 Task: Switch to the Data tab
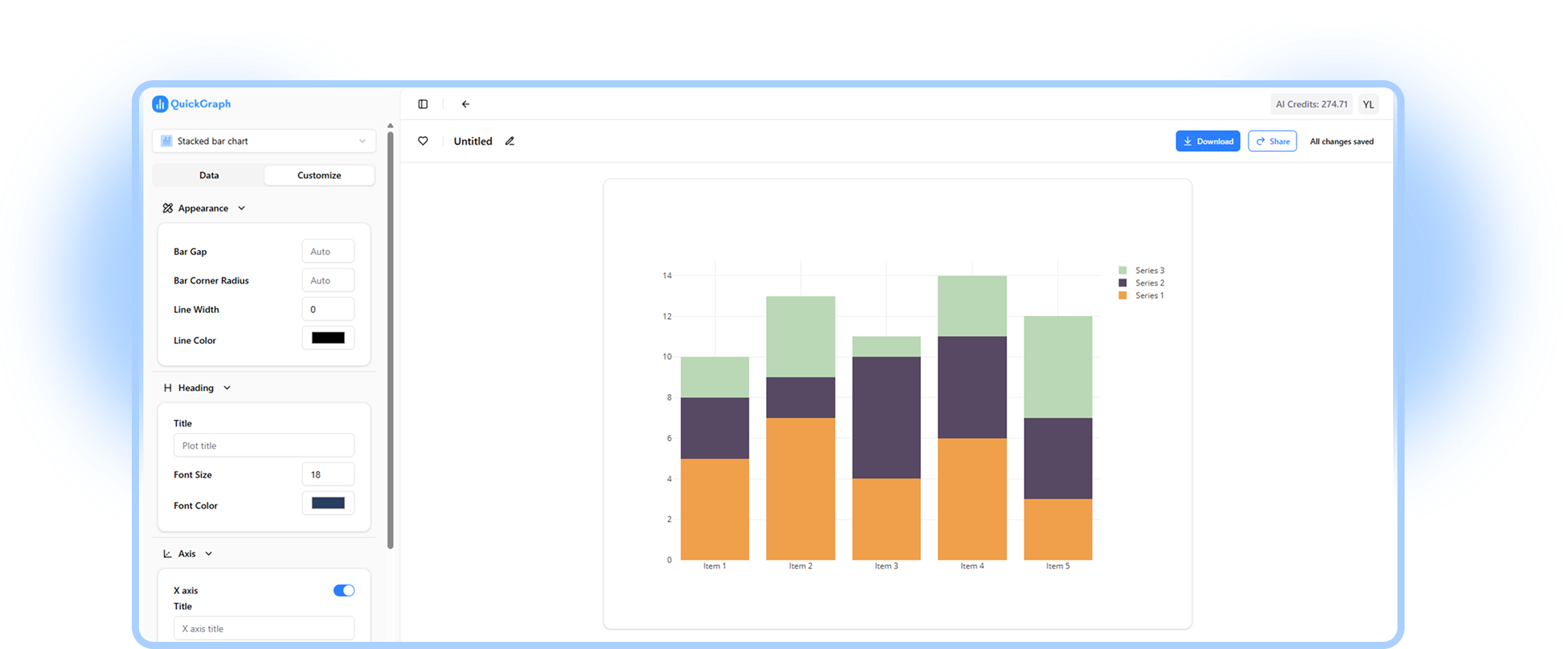click(x=209, y=176)
